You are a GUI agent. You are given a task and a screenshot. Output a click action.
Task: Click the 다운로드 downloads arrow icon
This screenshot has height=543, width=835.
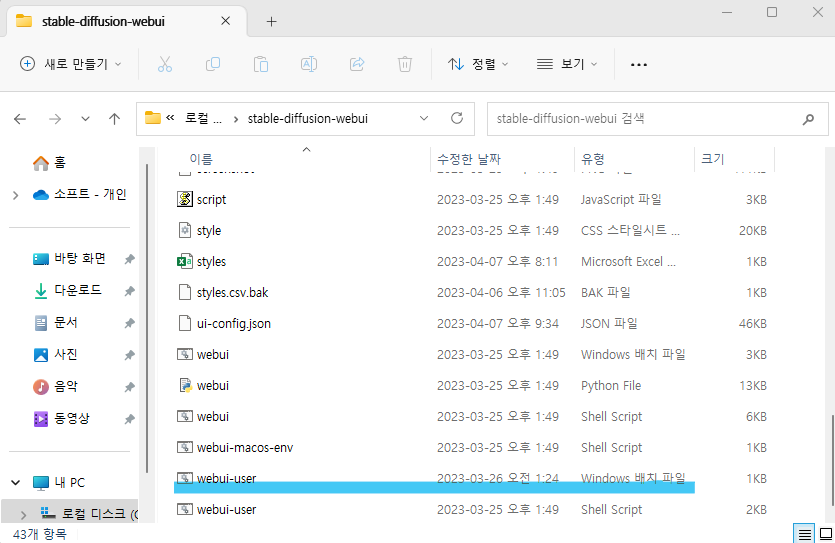[40, 291]
